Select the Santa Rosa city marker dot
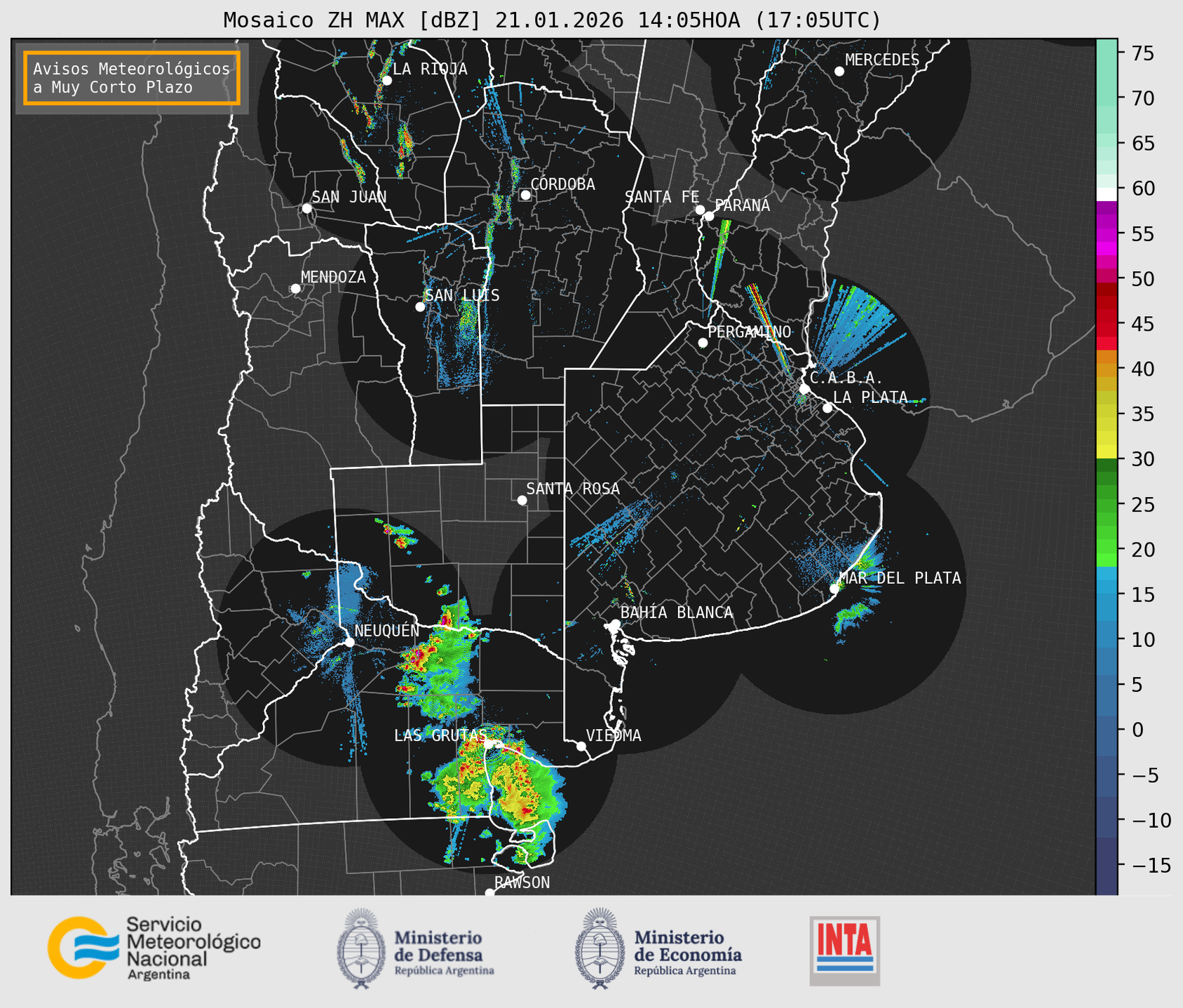Screen dimensions: 1183x1008 click(522, 500)
